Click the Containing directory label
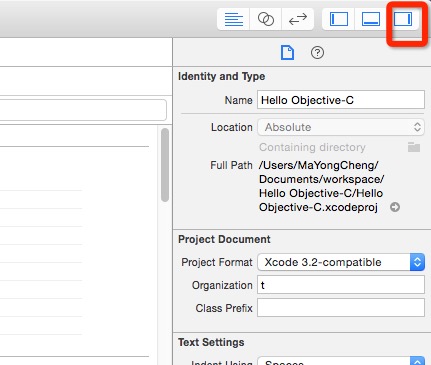 tap(312, 147)
